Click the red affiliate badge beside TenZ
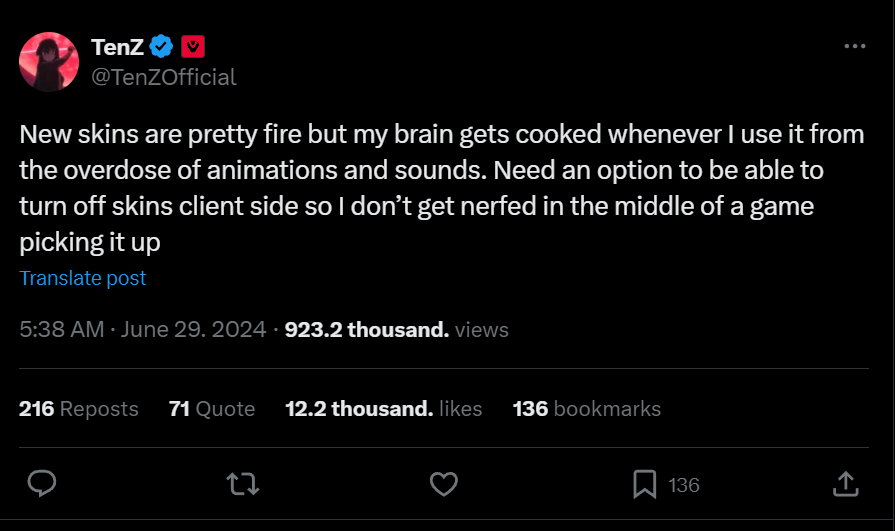895x531 pixels. 193,46
